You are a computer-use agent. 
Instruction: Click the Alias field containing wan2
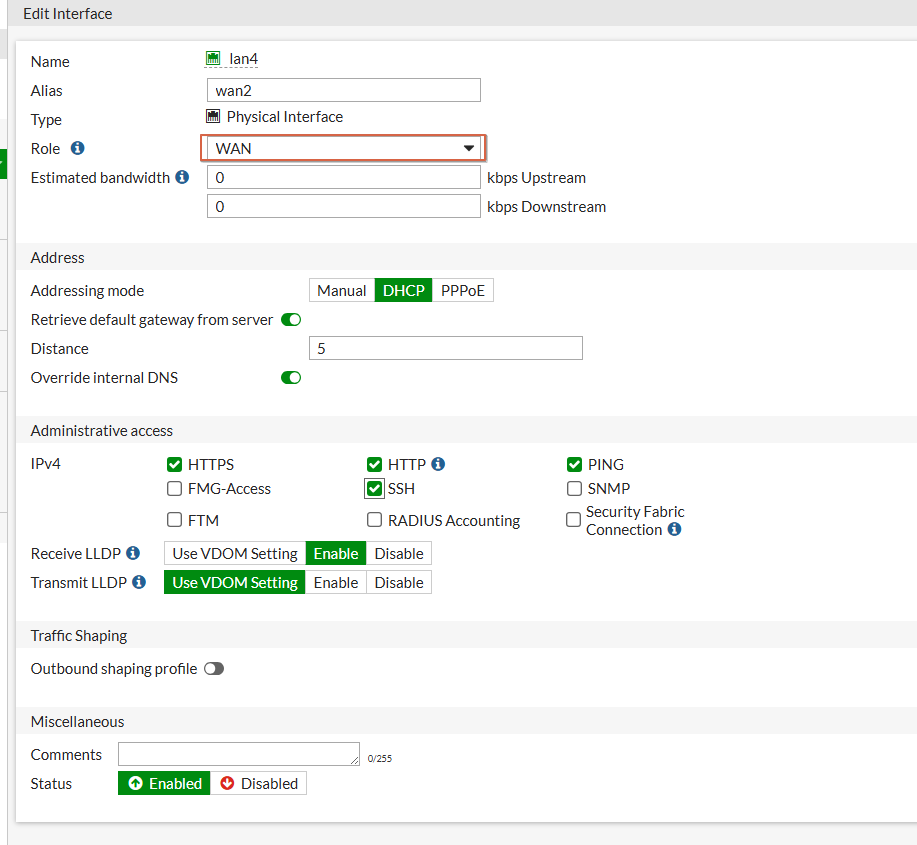pos(344,90)
